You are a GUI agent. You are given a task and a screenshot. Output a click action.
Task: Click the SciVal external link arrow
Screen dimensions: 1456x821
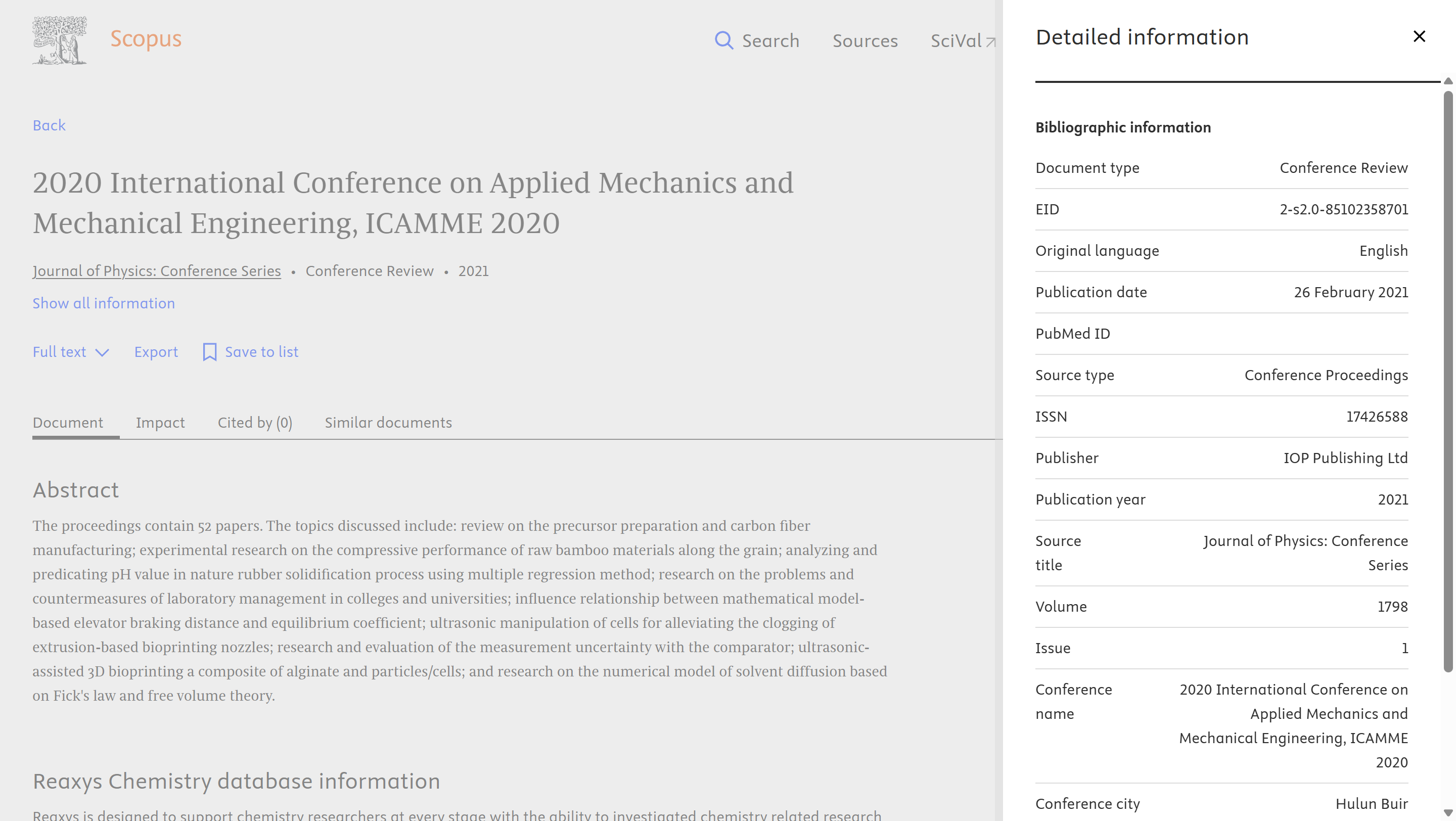[990, 42]
